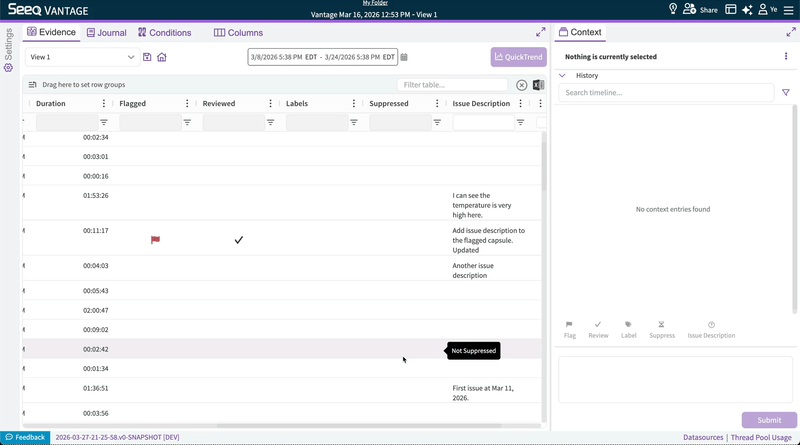Click the context comment text box
Viewport: 800px width, 445px height.
click(675, 380)
